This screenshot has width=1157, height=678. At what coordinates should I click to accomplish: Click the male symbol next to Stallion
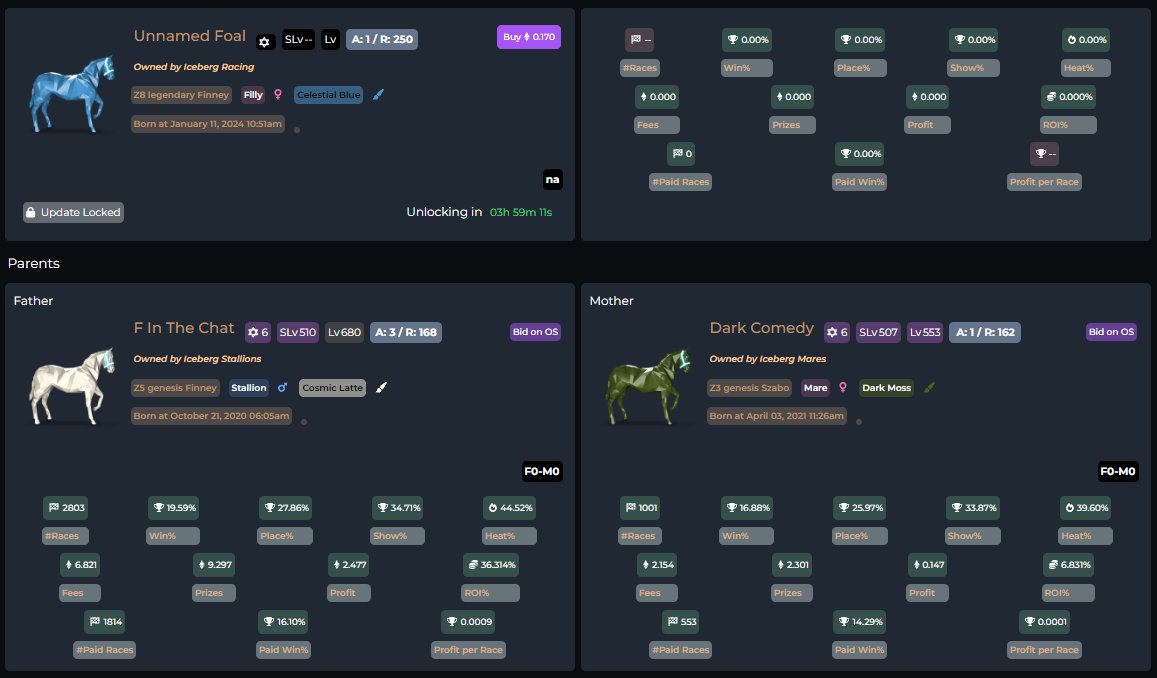tap(282, 387)
